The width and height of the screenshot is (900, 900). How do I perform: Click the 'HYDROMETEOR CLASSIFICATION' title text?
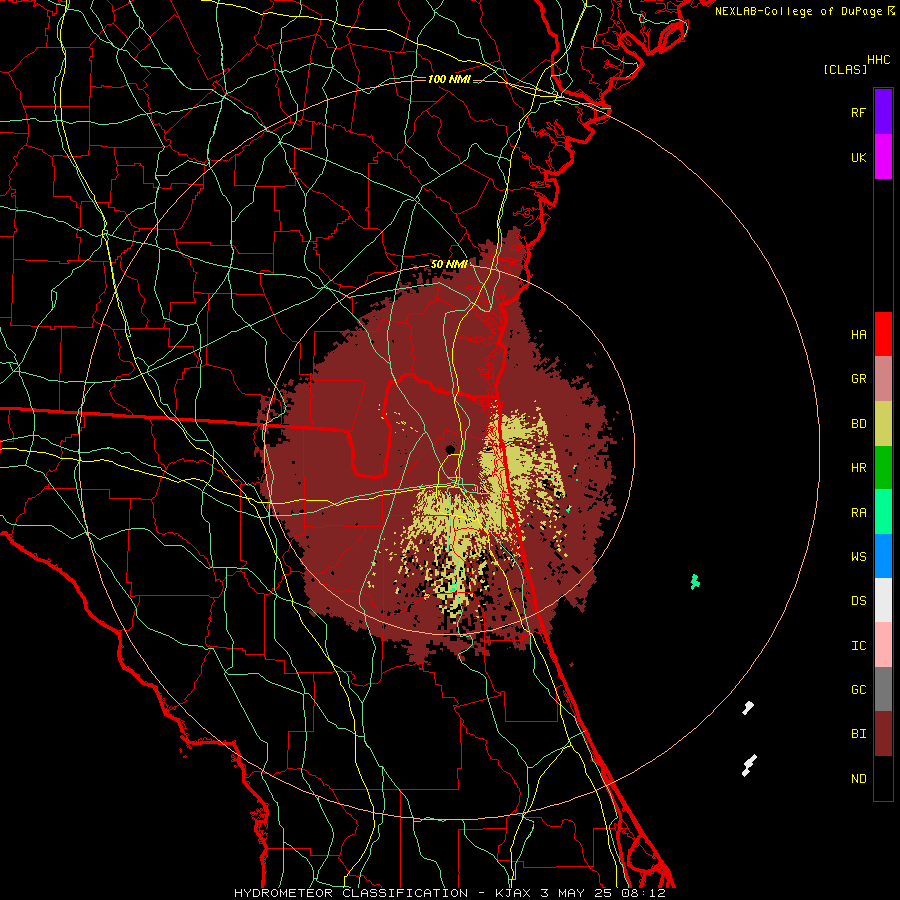point(351,893)
